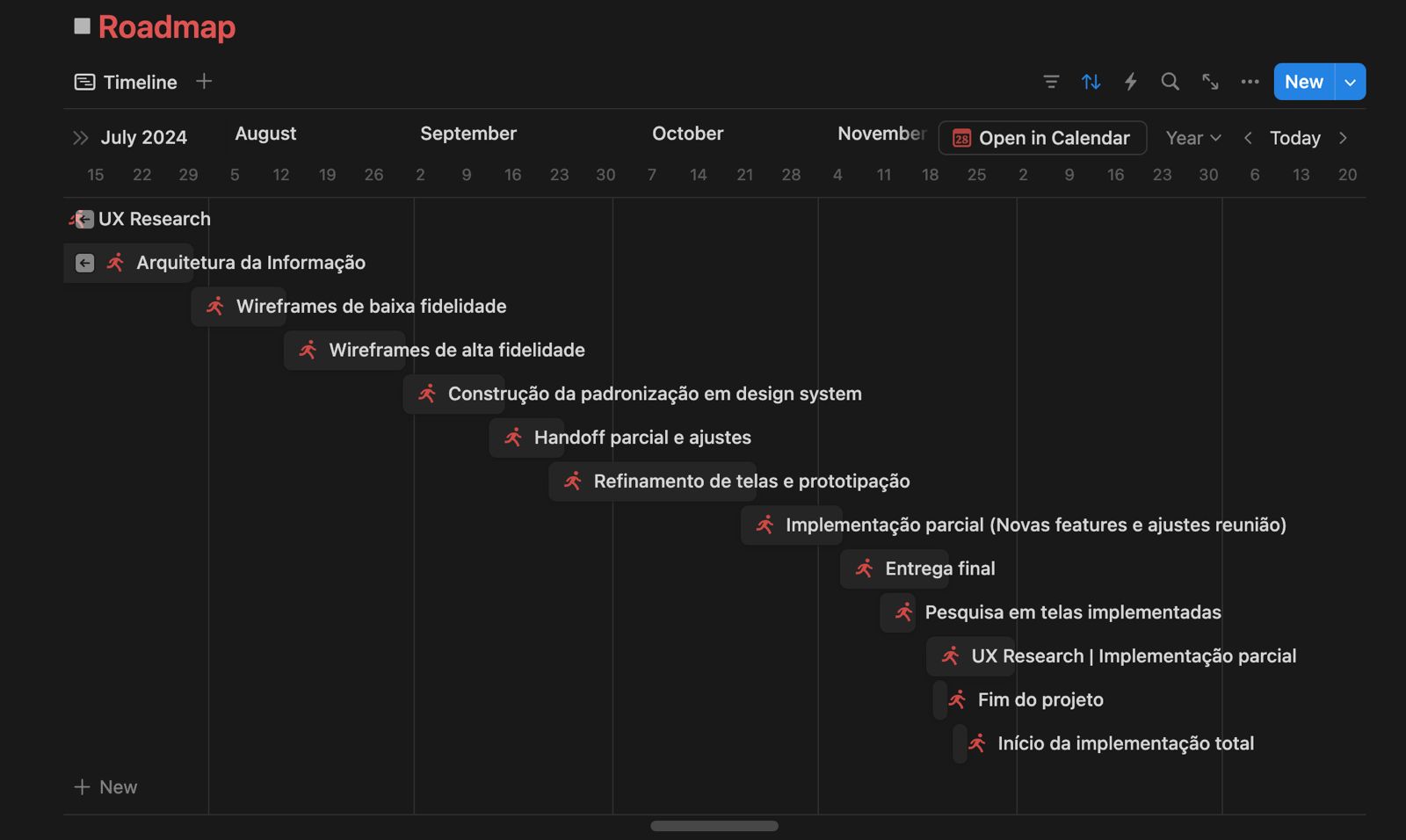This screenshot has height=840, width=1406.
Task: Click the back-arrow icon beside UX Research
Action: [84, 219]
